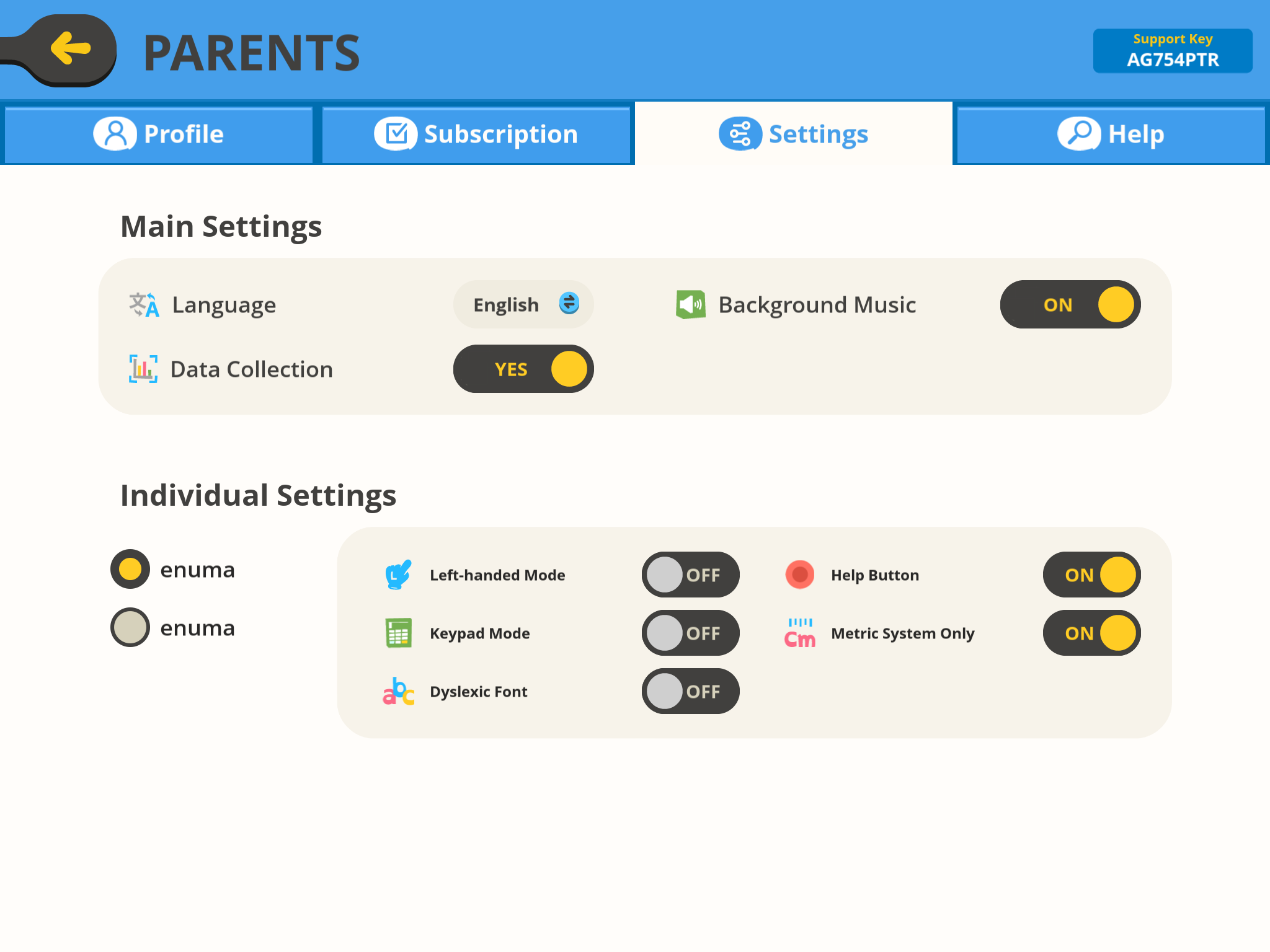Turn off Background Music toggle
The image size is (1270, 952).
1070,305
